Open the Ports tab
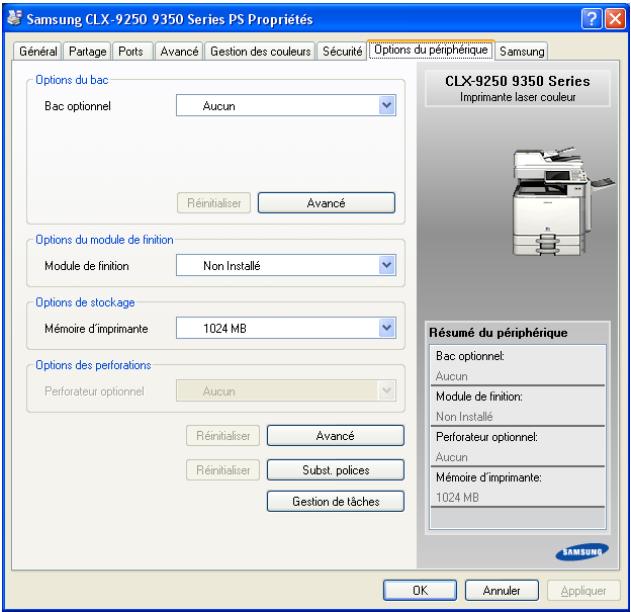 pos(131,52)
